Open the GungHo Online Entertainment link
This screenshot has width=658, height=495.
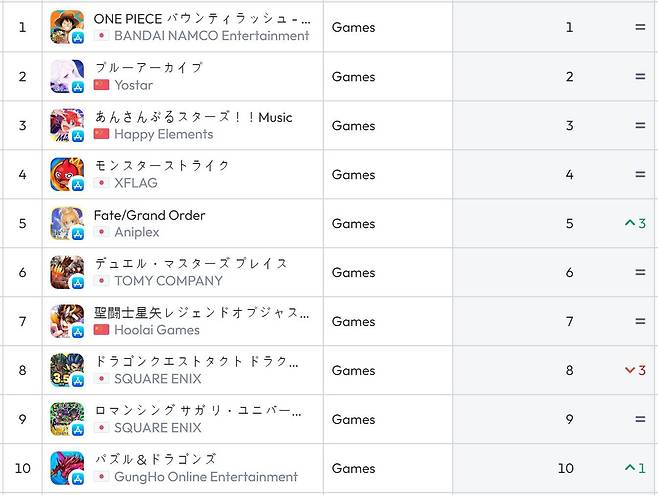pos(205,477)
